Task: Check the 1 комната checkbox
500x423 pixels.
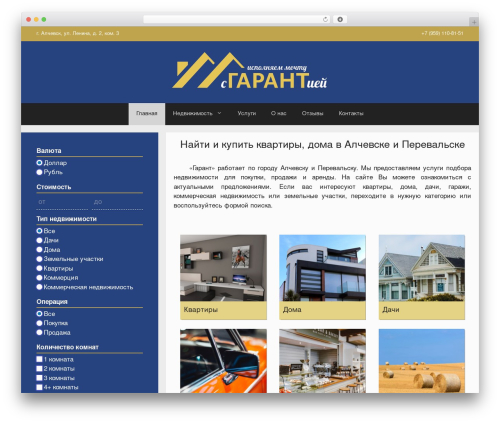Action: click(x=39, y=359)
